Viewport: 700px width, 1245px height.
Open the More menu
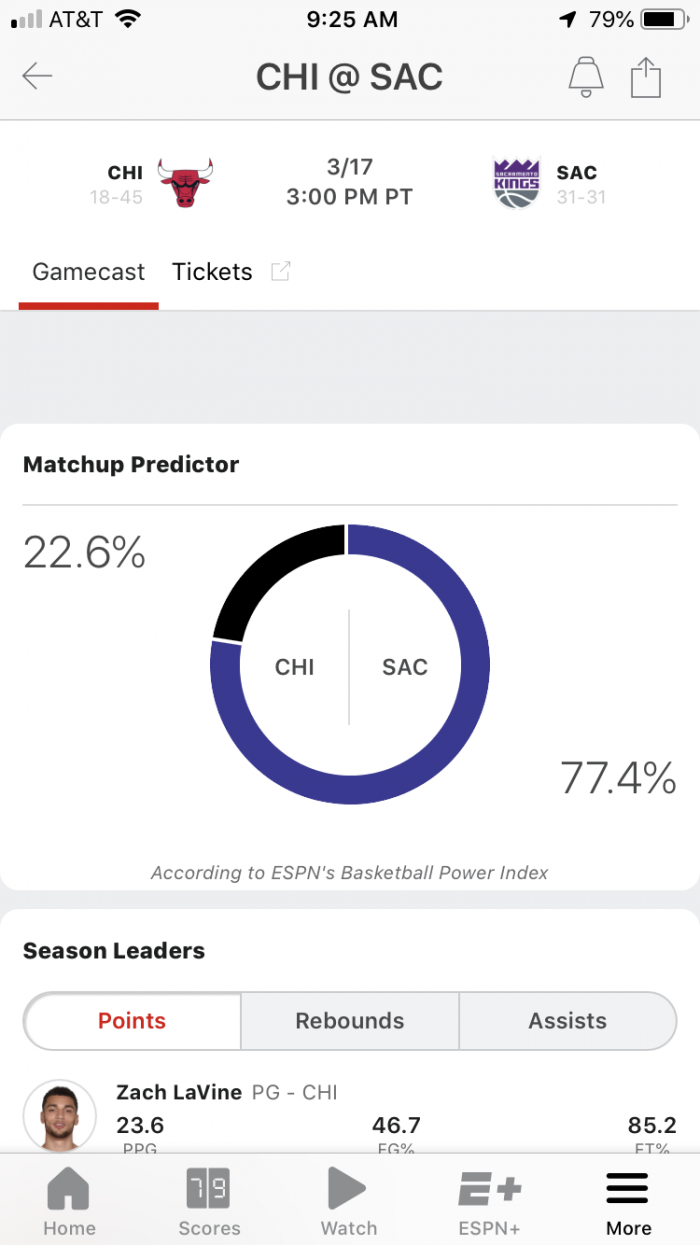tap(629, 1201)
